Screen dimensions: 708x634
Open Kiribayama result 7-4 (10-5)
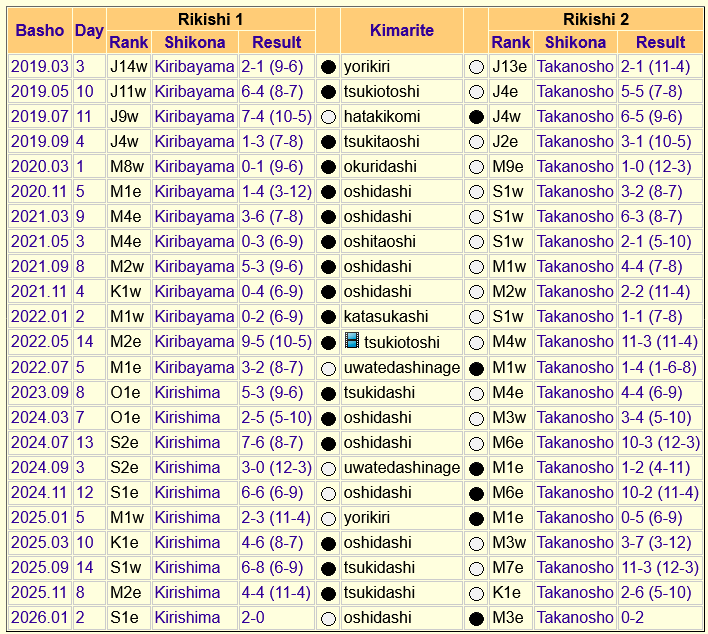(x=276, y=117)
